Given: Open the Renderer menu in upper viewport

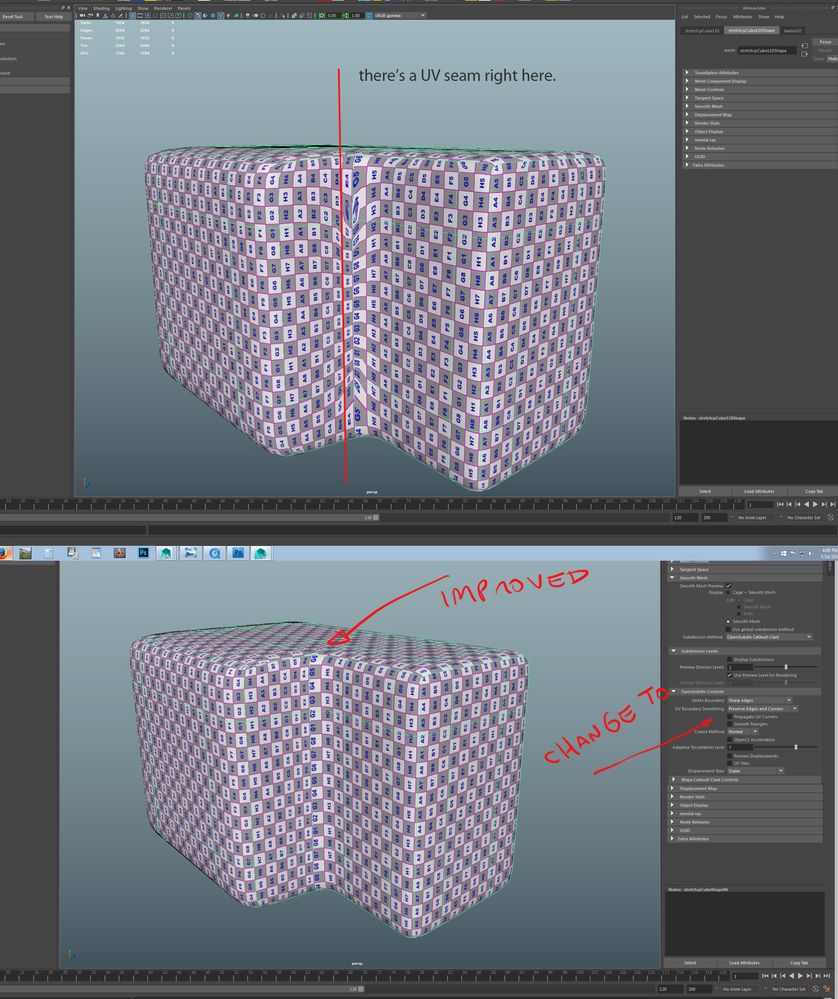Looking at the screenshot, I should 163,8.
